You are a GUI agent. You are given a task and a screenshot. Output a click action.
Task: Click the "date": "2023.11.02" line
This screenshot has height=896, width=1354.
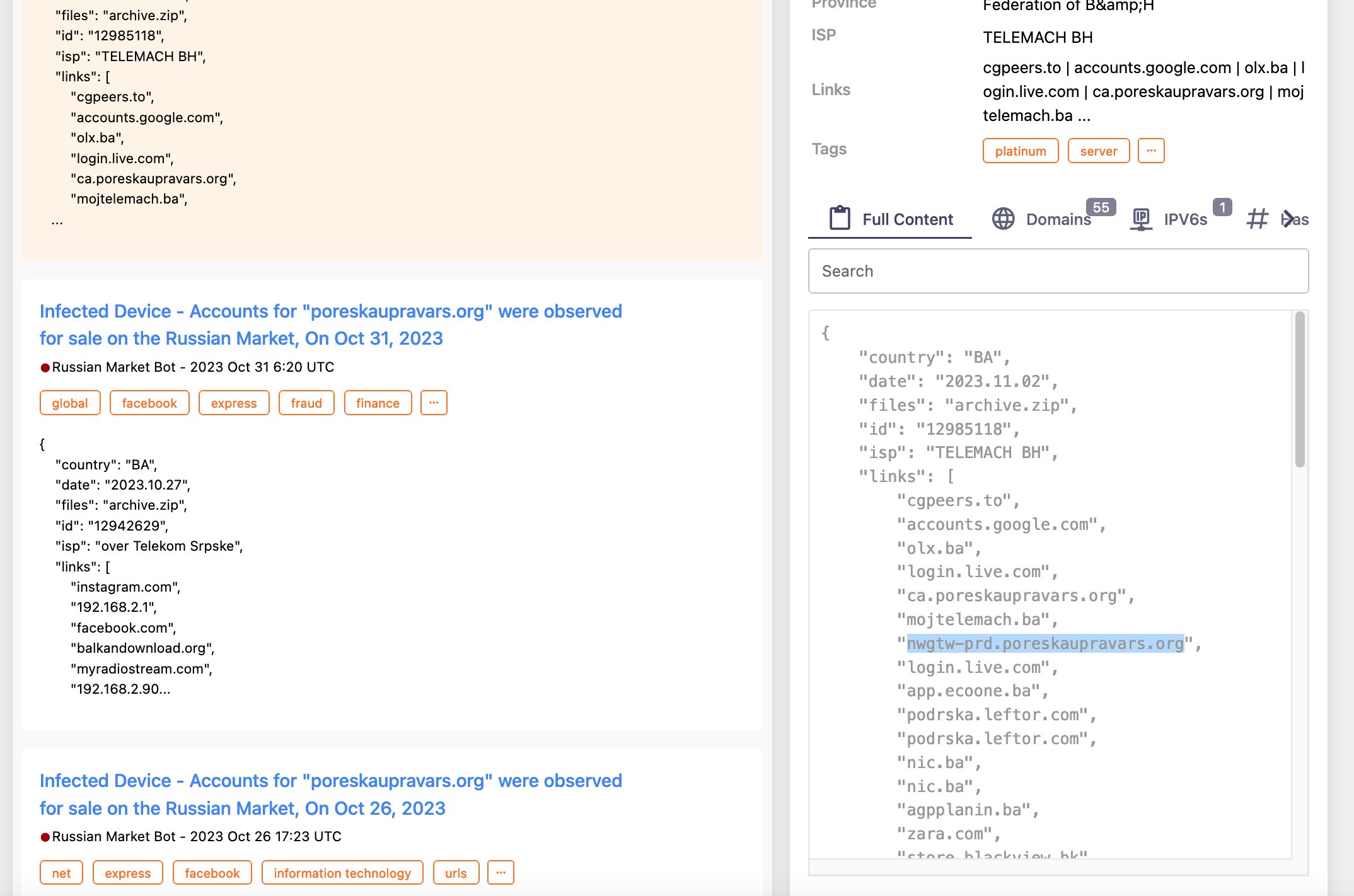pos(958,381)
